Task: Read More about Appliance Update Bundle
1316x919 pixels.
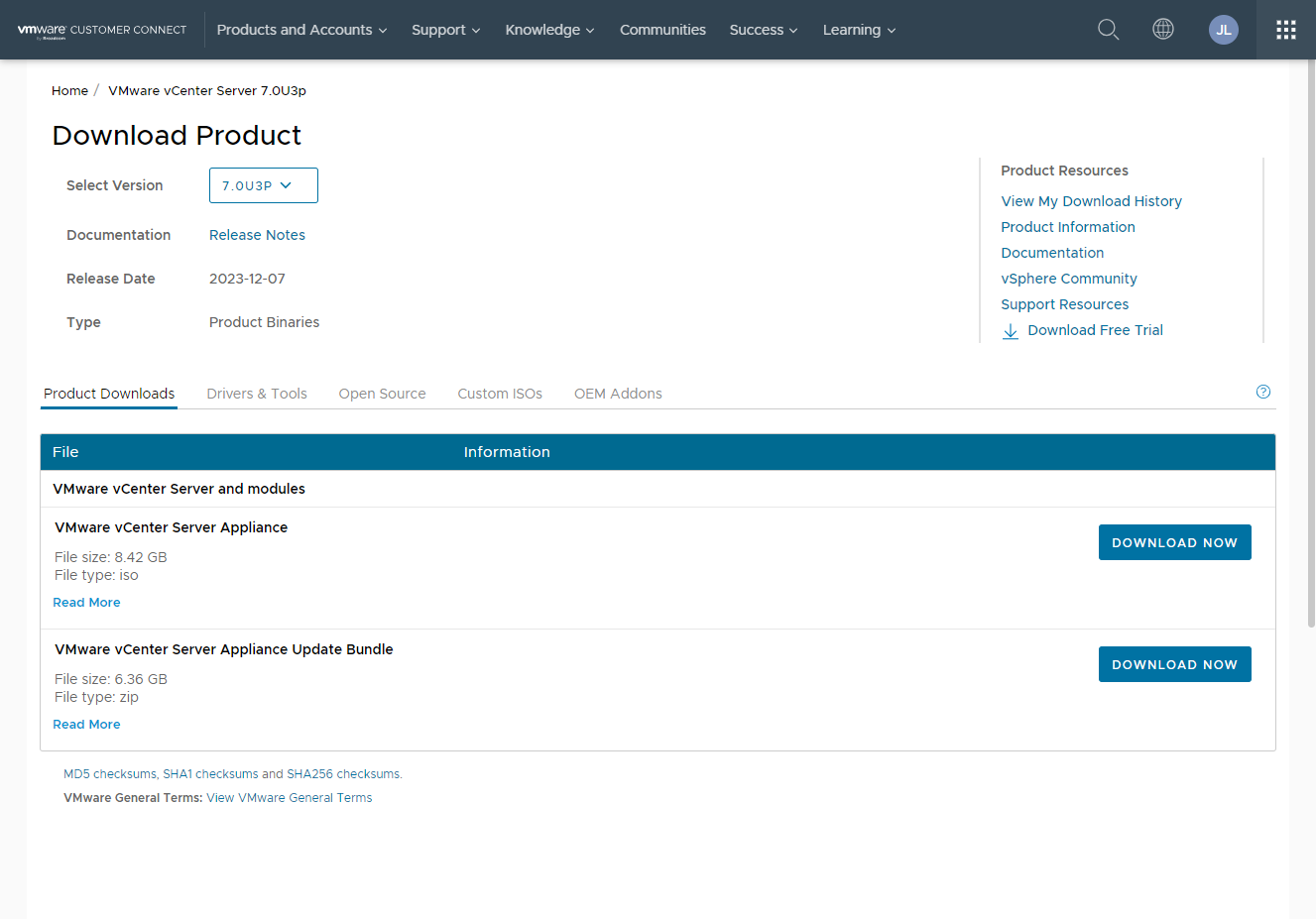Action: [86, 725]
